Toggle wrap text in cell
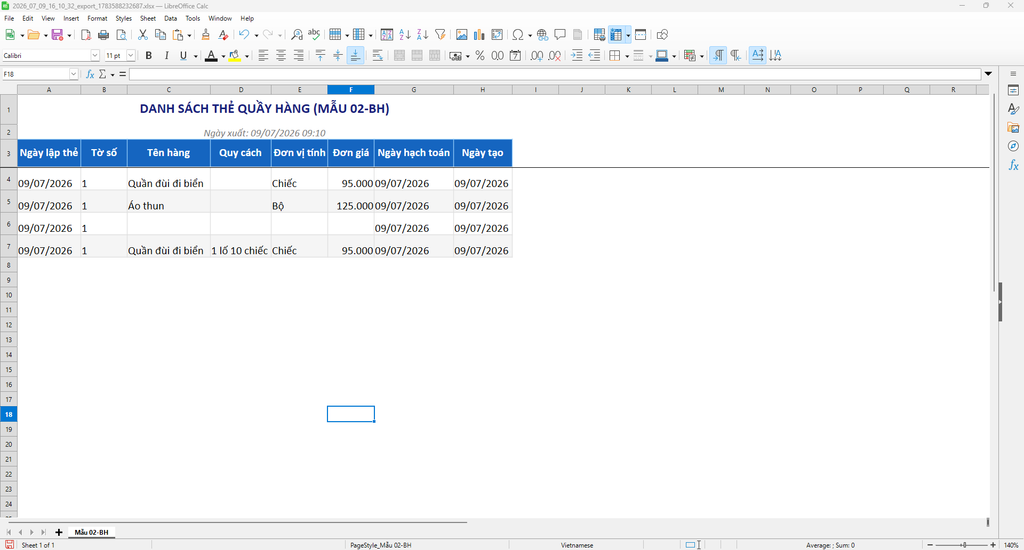The width and height of the screenshot is (1024, 550). (377, 56)
